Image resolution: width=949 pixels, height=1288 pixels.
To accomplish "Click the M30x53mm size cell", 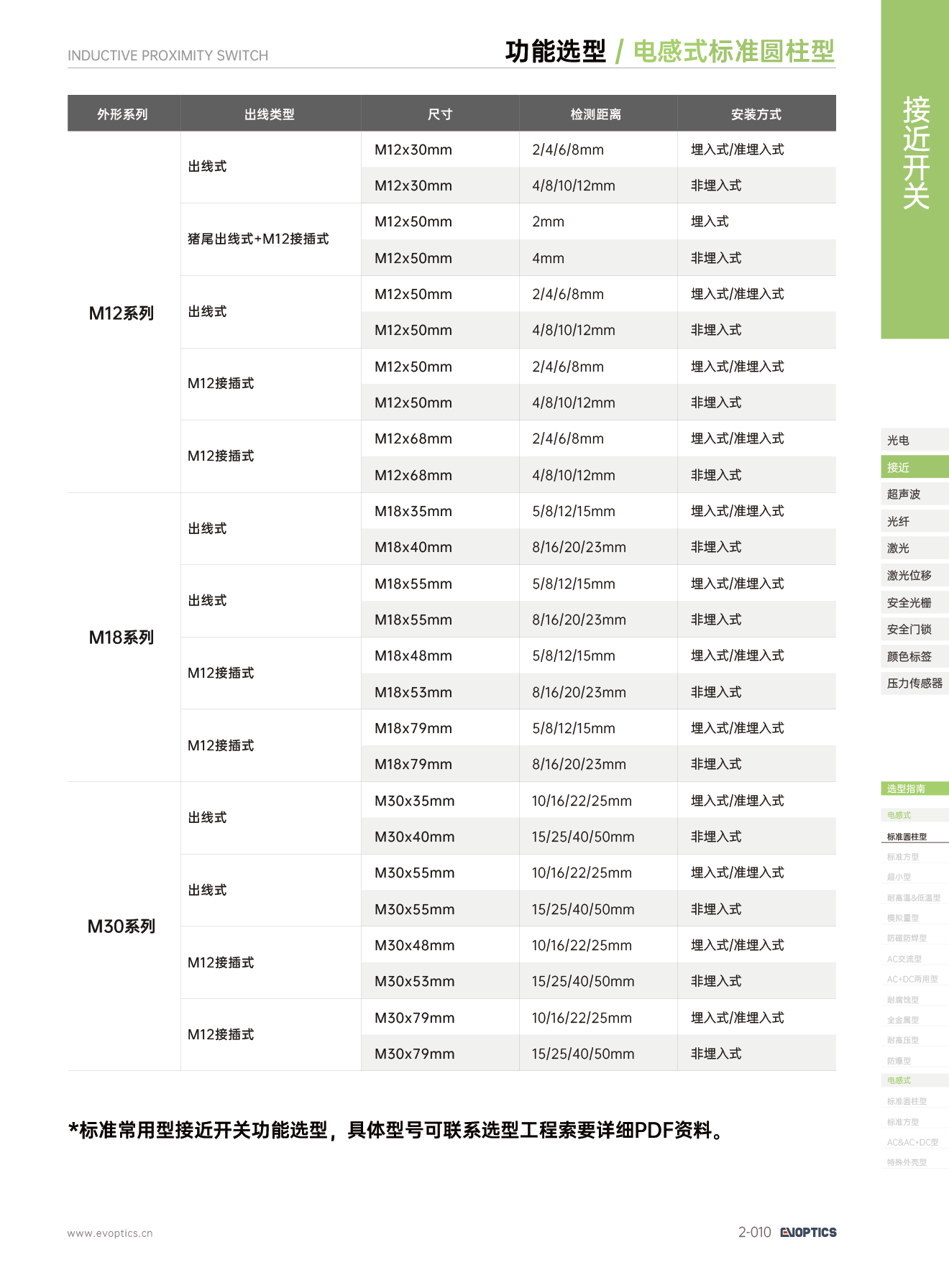I will point(440,981).
